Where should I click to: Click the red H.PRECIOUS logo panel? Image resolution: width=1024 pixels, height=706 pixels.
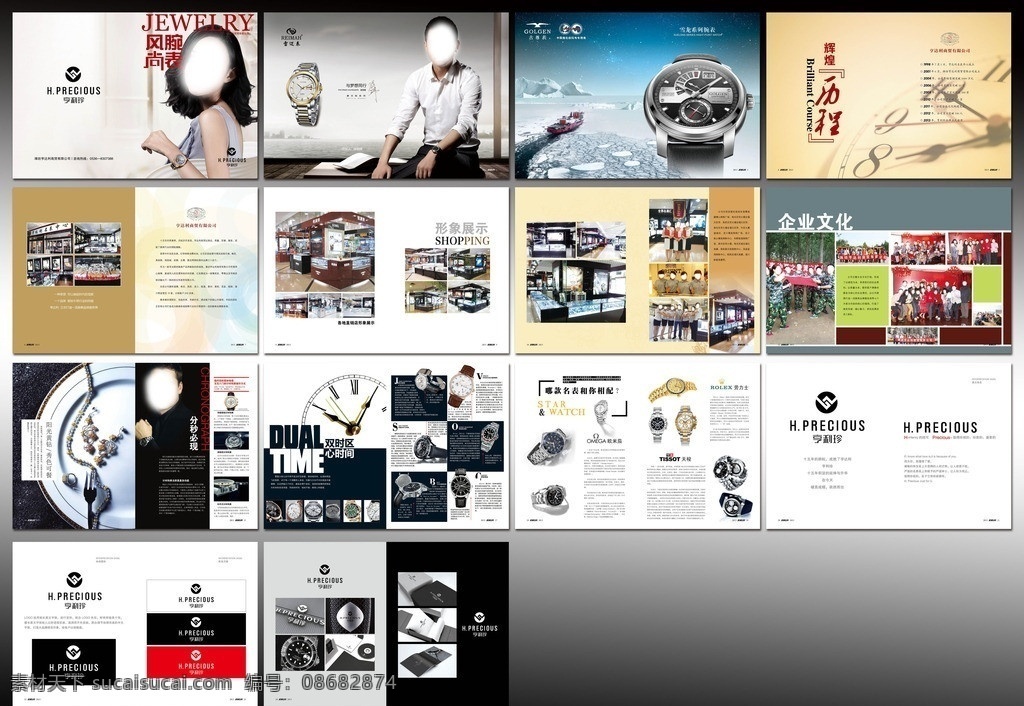pos(196,661)
